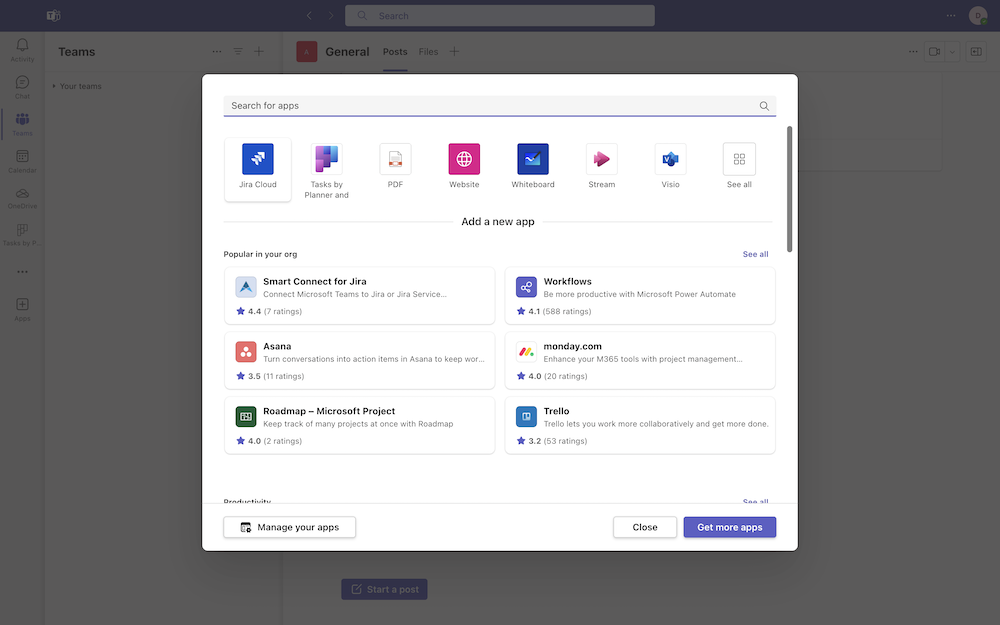Screen dimensions: 1000x625
Task: Open Teams list filter icon
Action: pos(238,52)
